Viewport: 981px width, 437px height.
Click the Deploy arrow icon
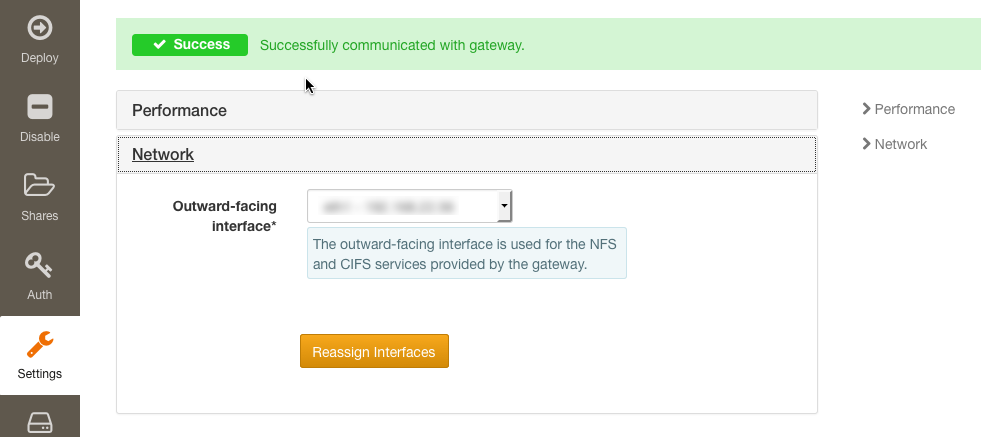click(x=40, y=28)
